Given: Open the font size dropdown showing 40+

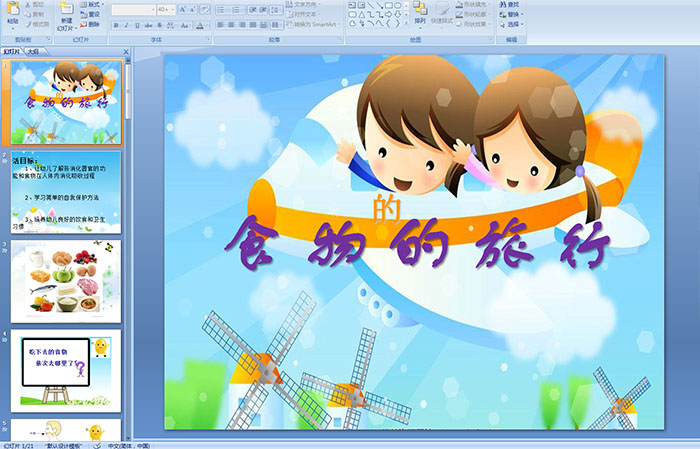Looking at the screenshot, I should (x=166, y=9).
